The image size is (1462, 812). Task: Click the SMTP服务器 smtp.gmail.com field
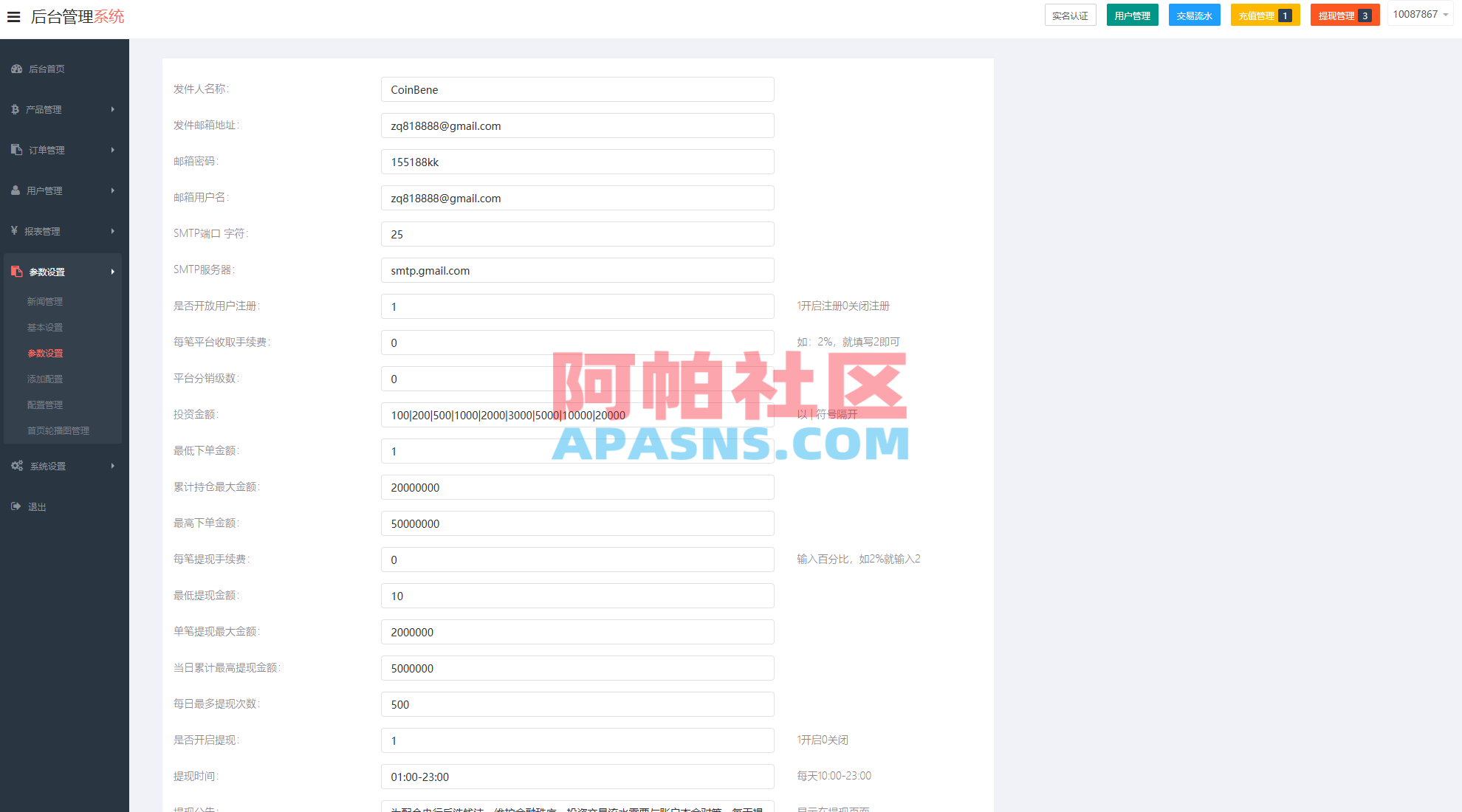coord(577,270)
